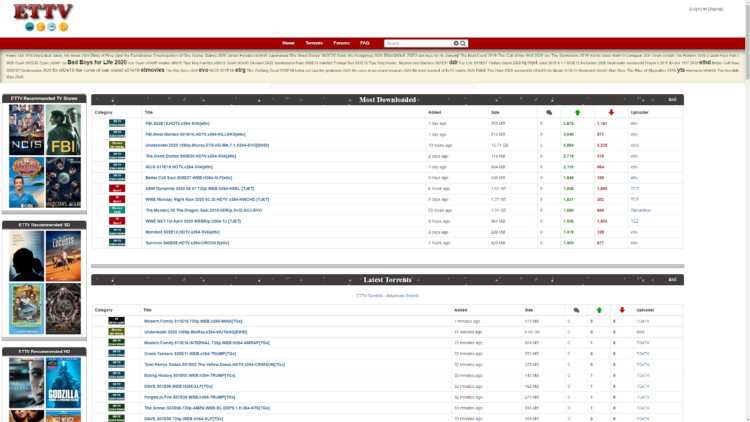Screen dimensions: 750x422
Task: Open The Locusts poster thumbnail
Action: point(64,256)
